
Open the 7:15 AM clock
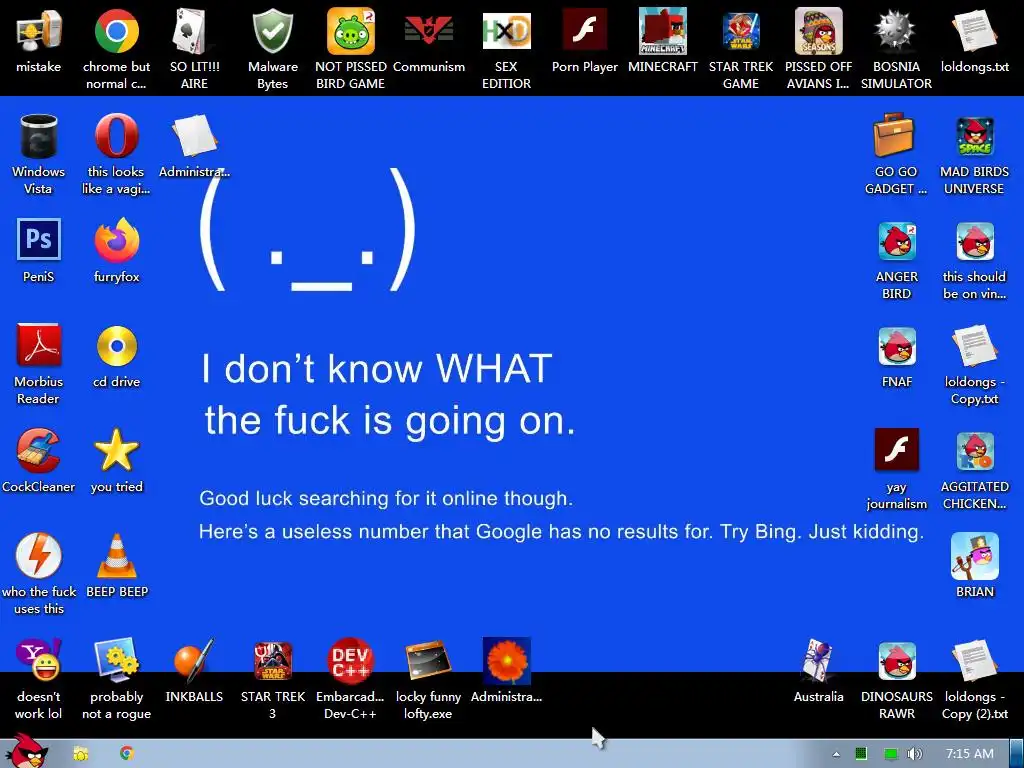click(x=970, y=754)
